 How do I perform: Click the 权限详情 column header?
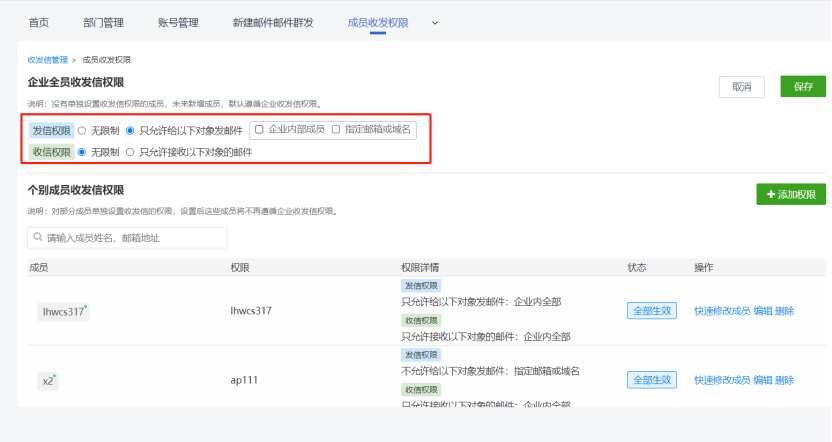[x=420, y=267]
